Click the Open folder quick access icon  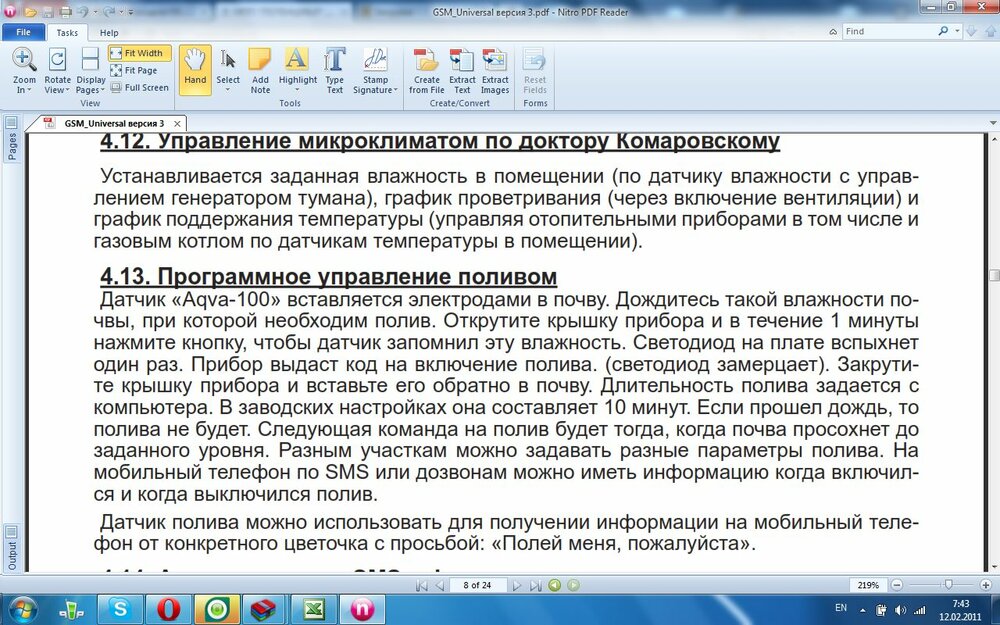(30, 11)
